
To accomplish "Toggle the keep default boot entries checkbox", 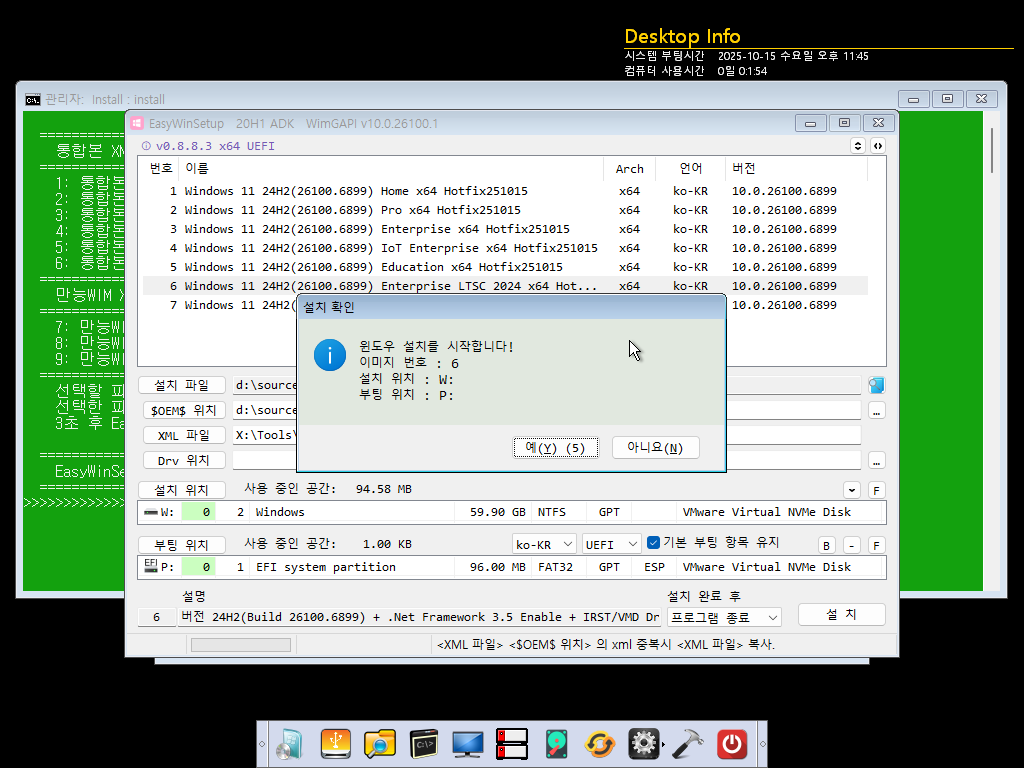I will coord(653,543).
